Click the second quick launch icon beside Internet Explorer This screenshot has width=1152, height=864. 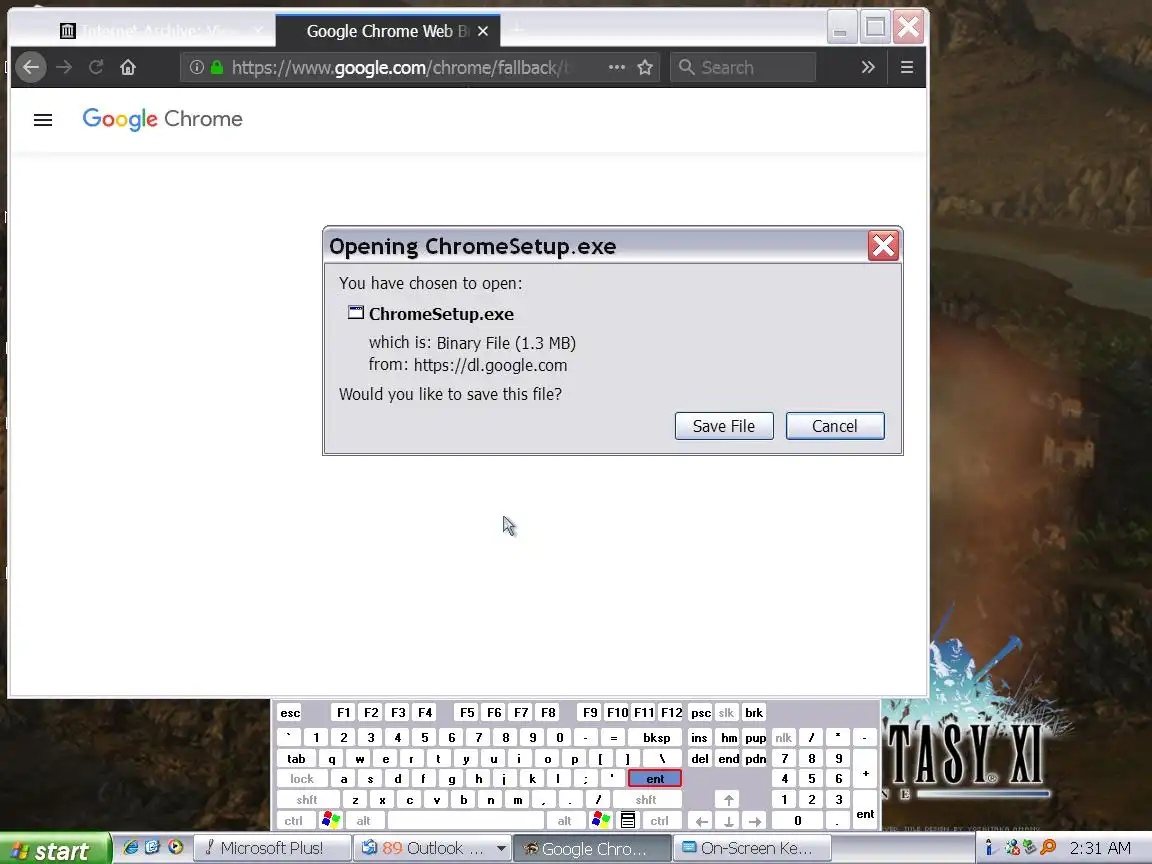(x=153, y=847)
